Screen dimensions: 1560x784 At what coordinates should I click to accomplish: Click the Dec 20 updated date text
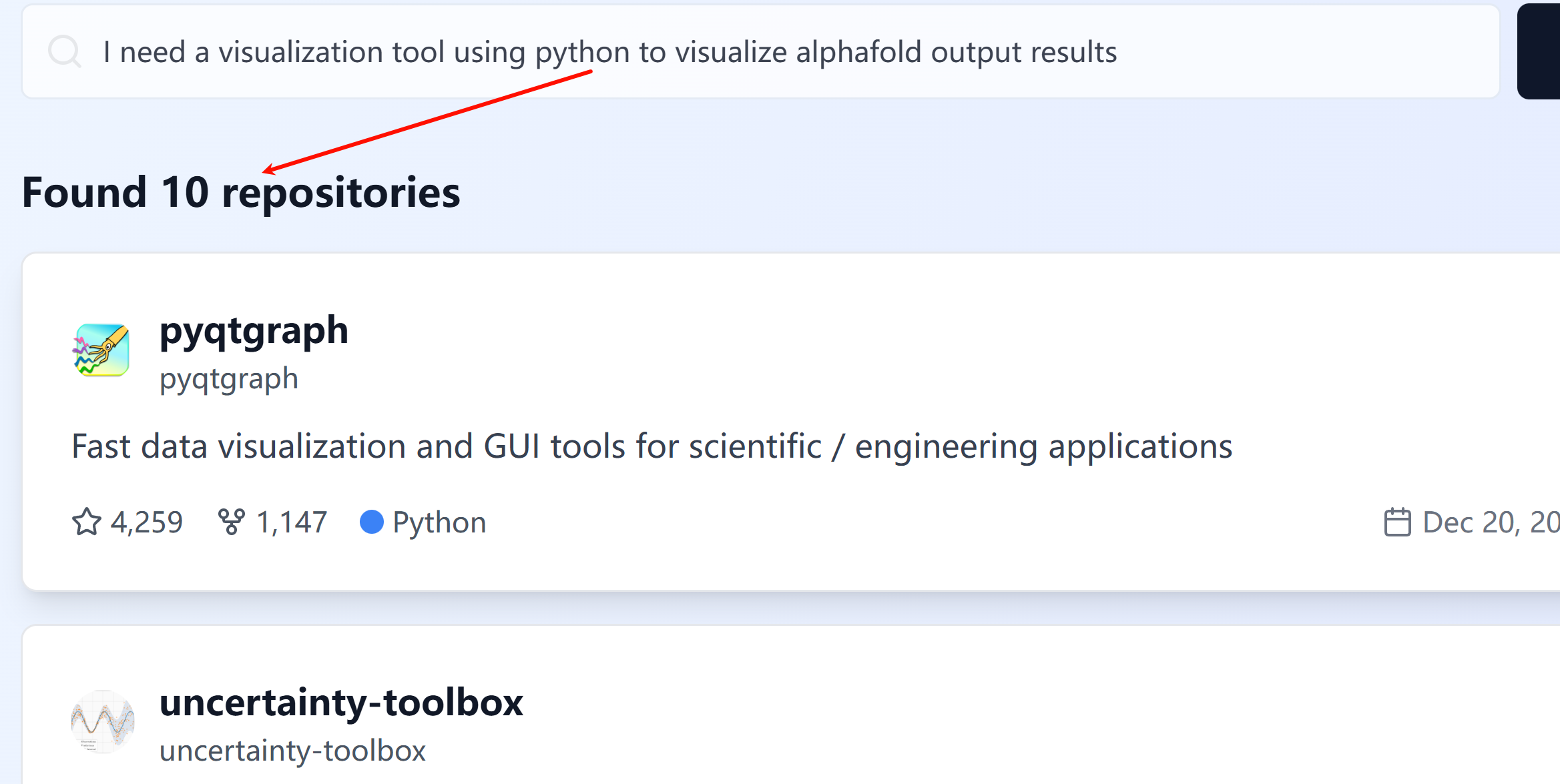[x=1491, y=522]
